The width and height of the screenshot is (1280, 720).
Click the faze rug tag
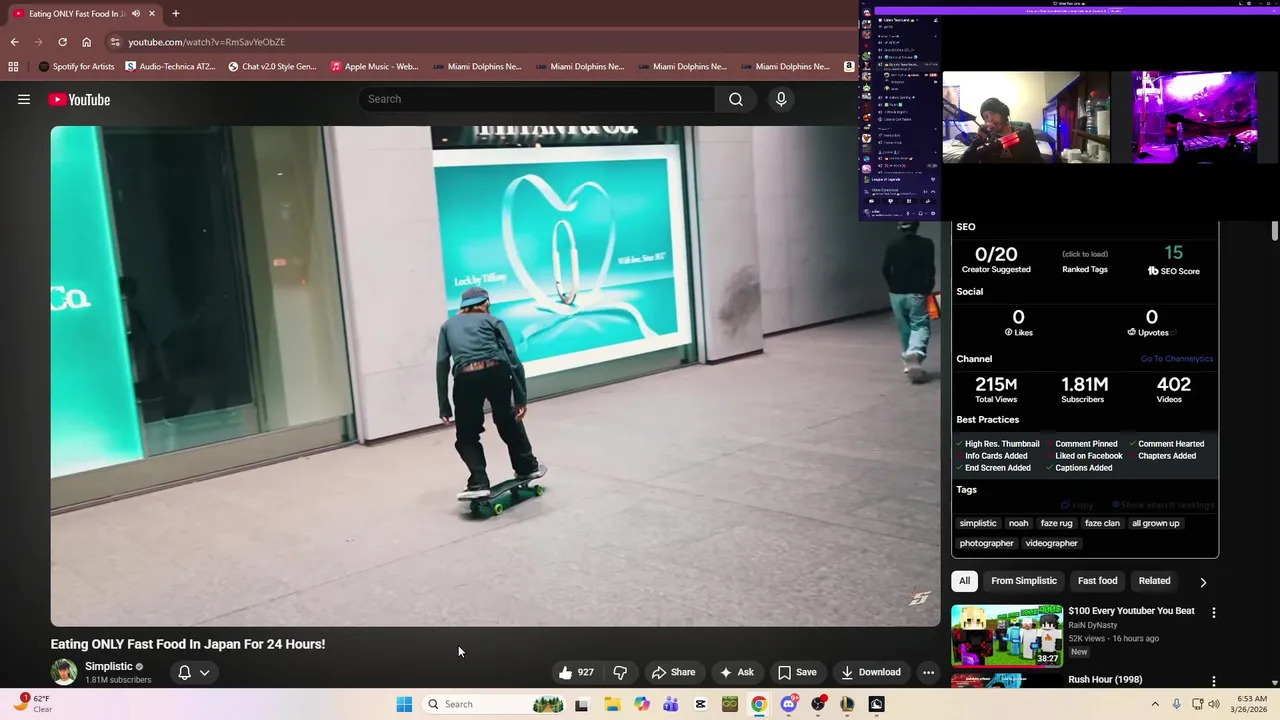[x=1056, y=523]
